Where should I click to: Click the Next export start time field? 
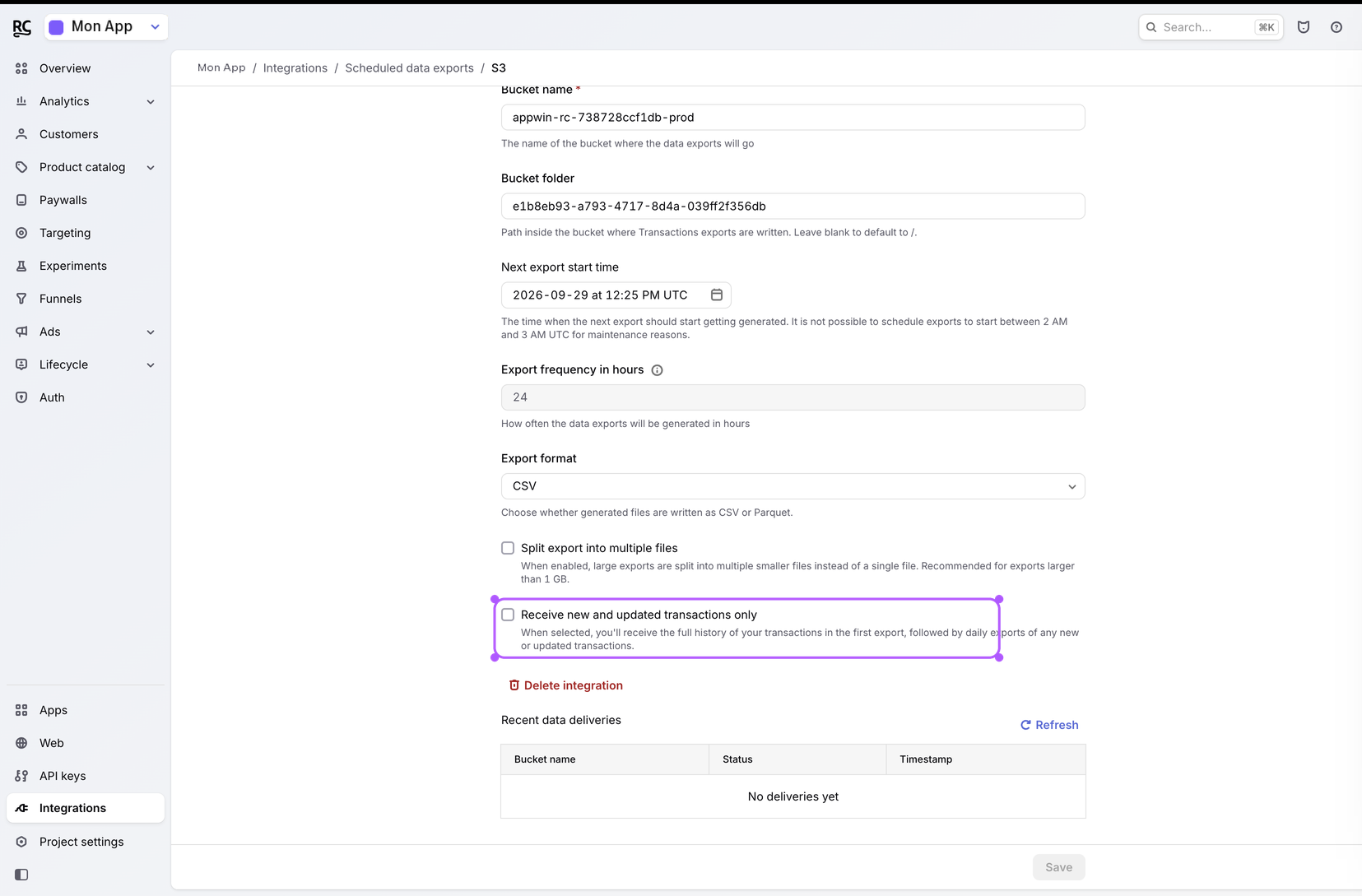pyautogui.click(x=616, y=295)
